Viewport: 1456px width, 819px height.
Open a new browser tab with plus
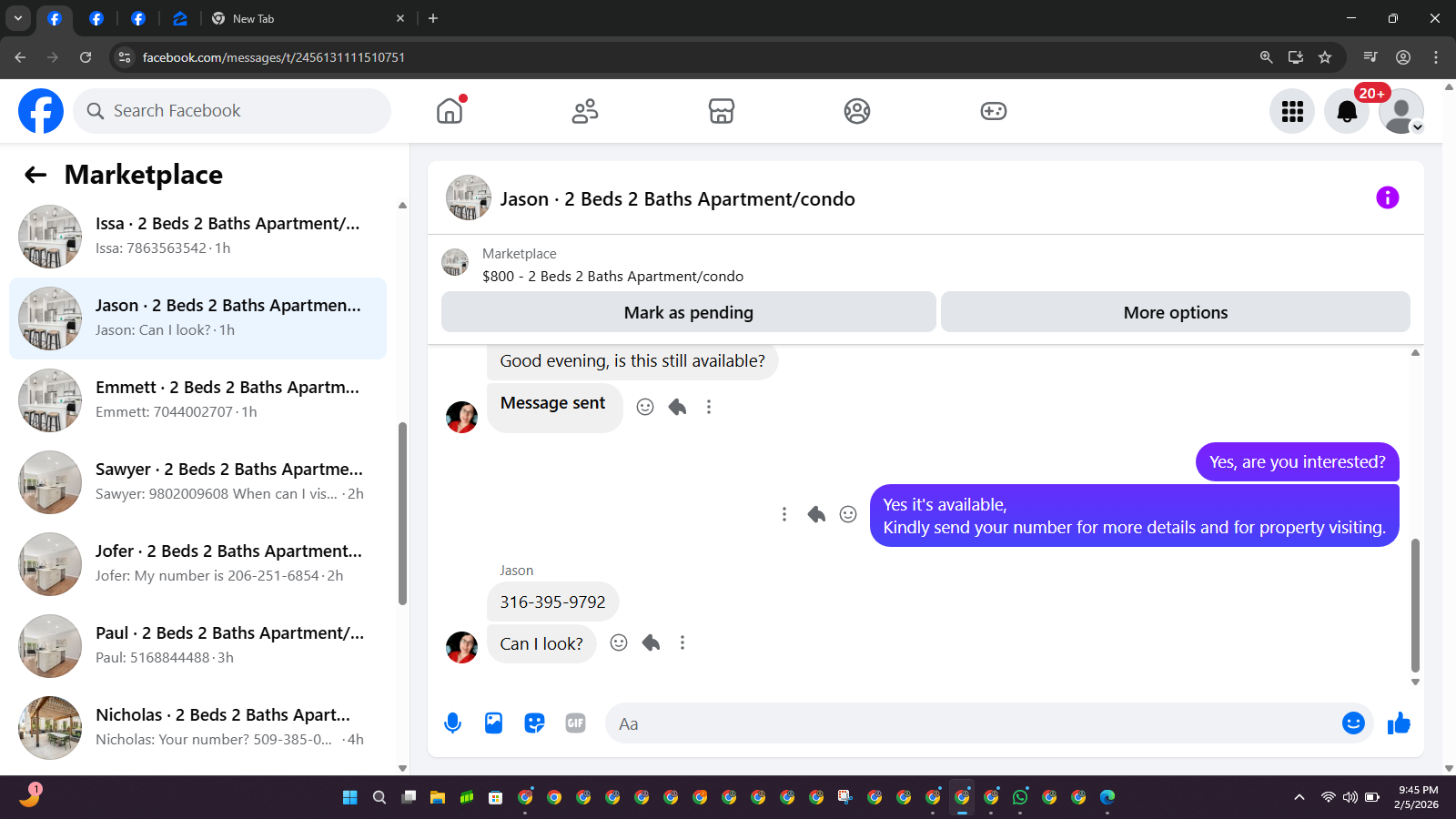(x=433, y=18)
